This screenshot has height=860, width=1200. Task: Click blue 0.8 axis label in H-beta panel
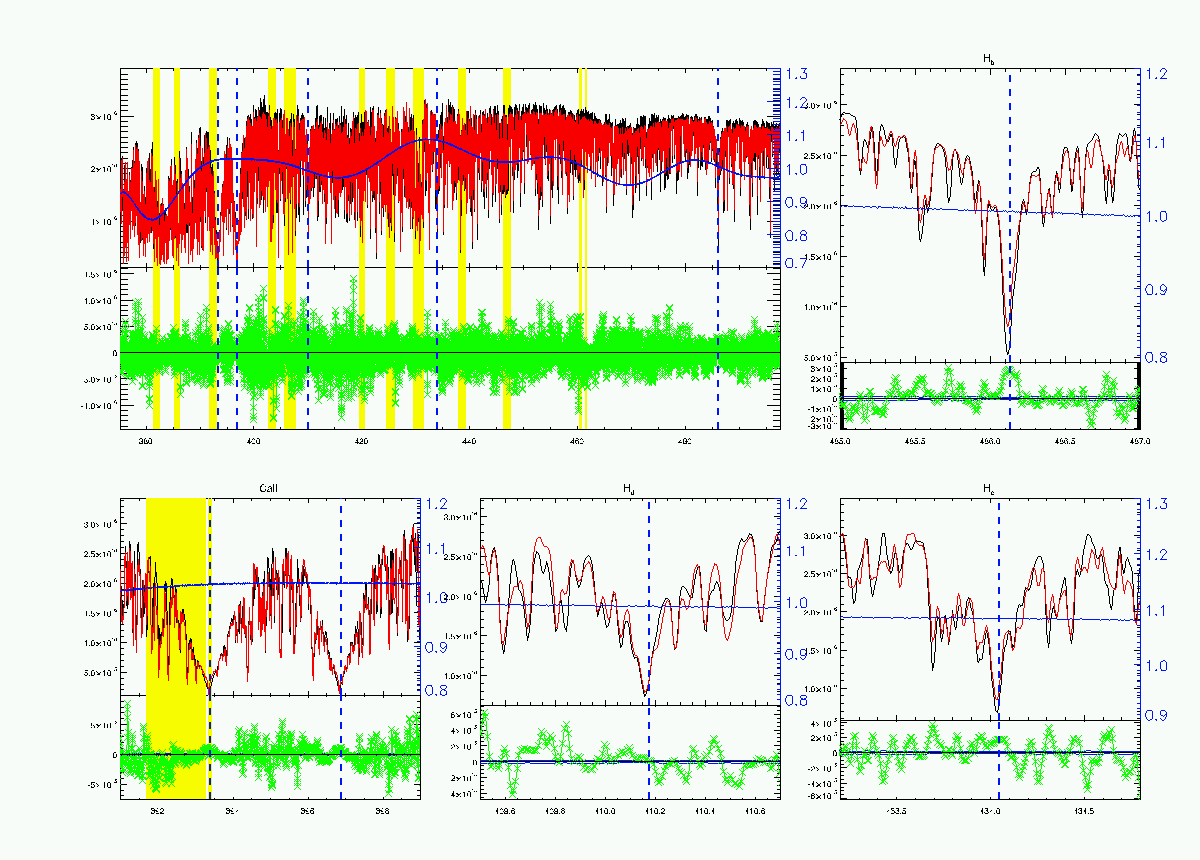(x=1155, y=357)
